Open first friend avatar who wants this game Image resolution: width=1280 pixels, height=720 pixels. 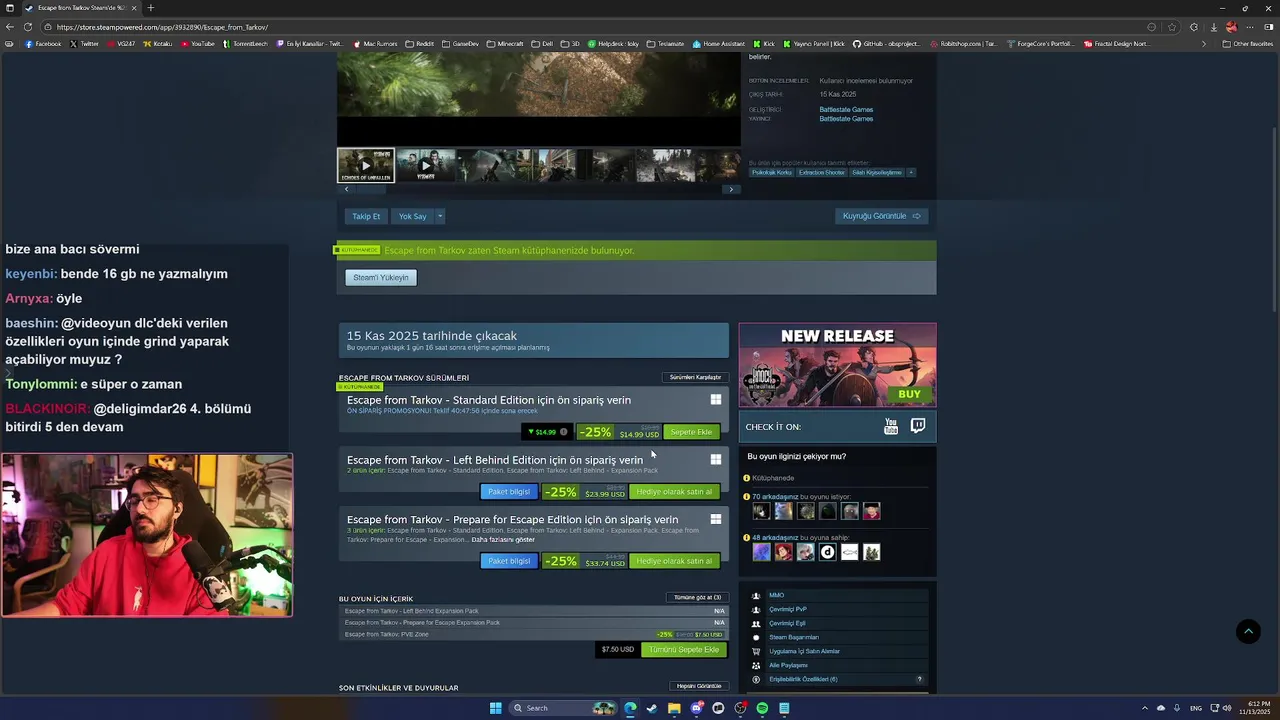(x=761, y=511)
